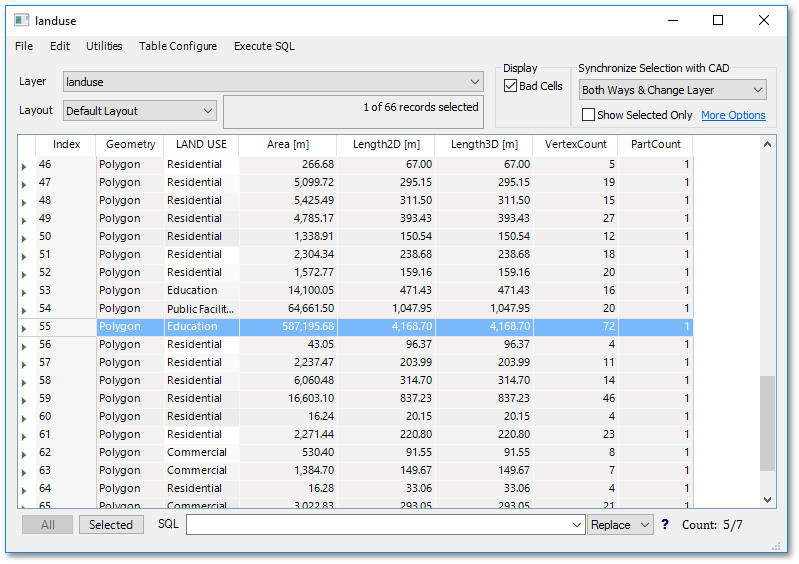
Task: Open the File menu
Action: (24, 46)
